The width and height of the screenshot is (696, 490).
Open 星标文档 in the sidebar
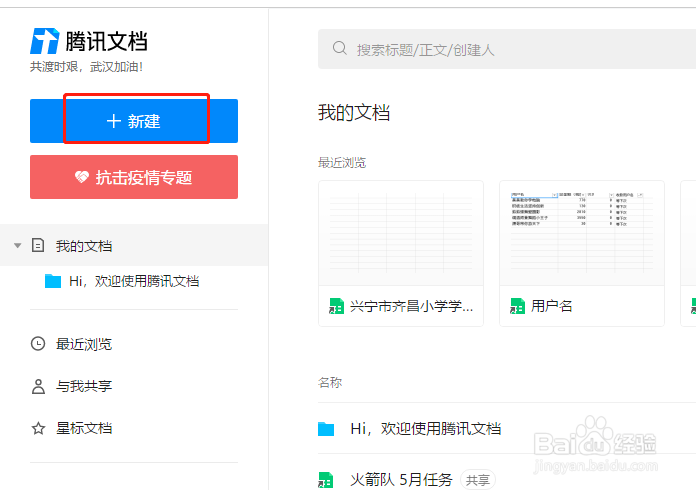pyautogui.click(x=83, y=428)
